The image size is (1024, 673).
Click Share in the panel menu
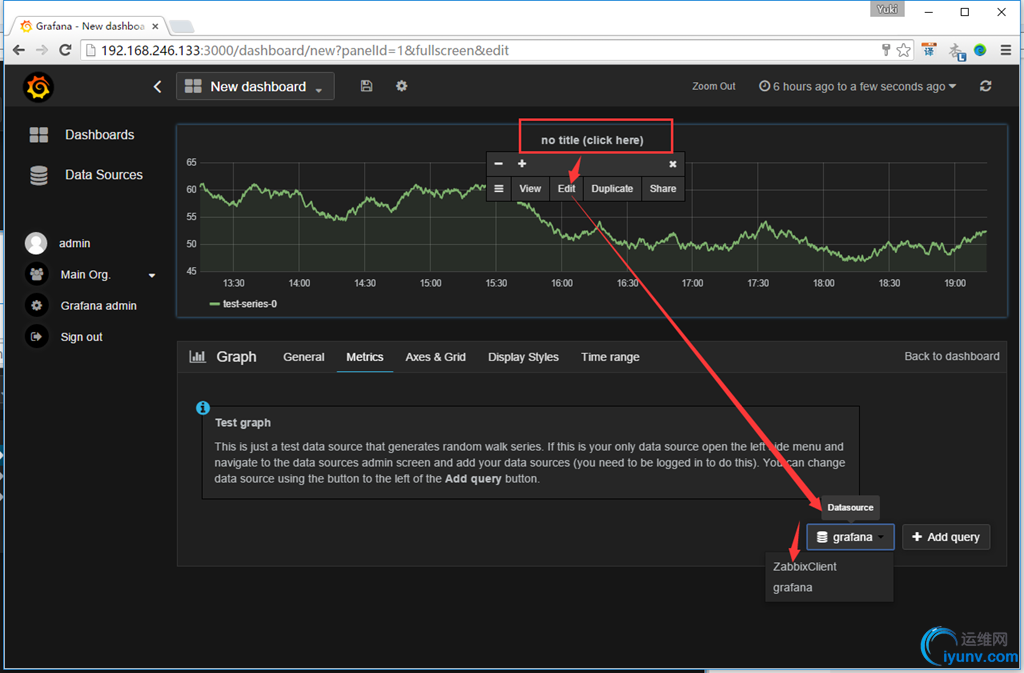tap(663, 189)
